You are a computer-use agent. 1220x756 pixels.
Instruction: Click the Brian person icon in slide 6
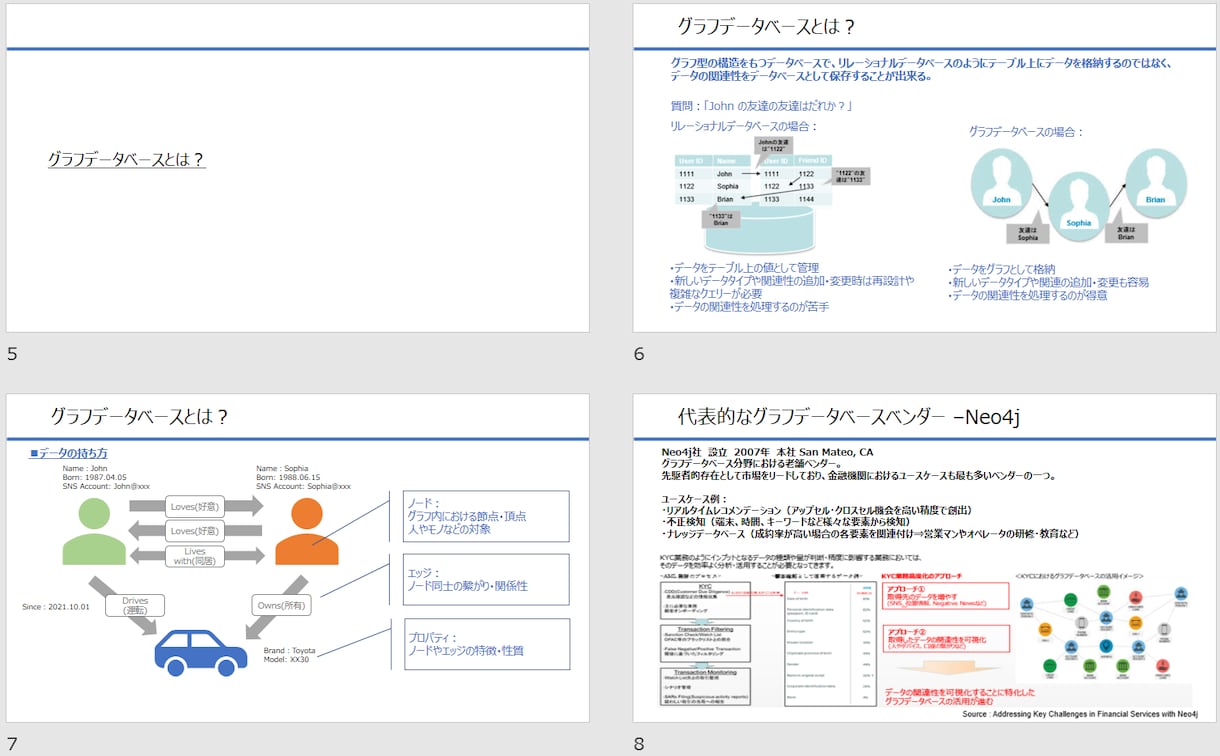tap(1155, 184)
